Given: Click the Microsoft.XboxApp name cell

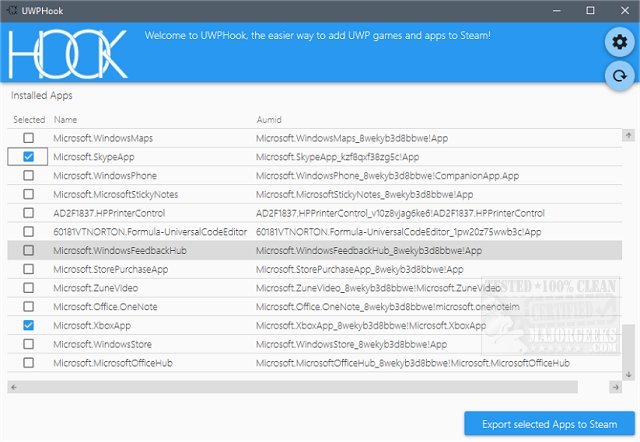Looking at the screenshot, I should pos(92,325).
